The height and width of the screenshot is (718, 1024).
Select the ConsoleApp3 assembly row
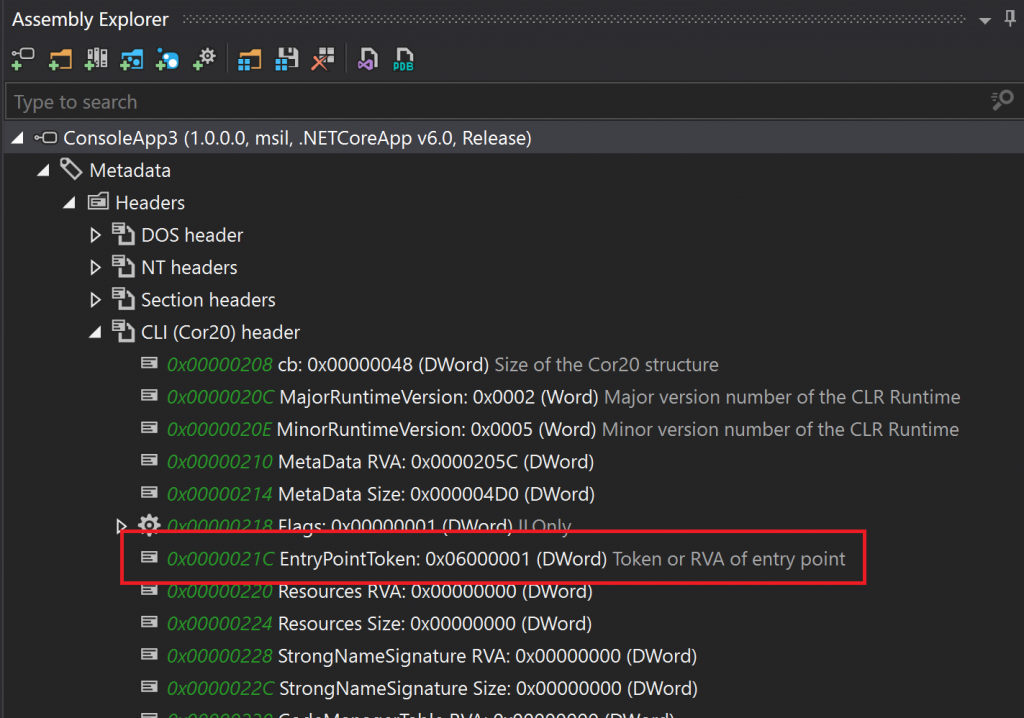click(x=512, y=138)
